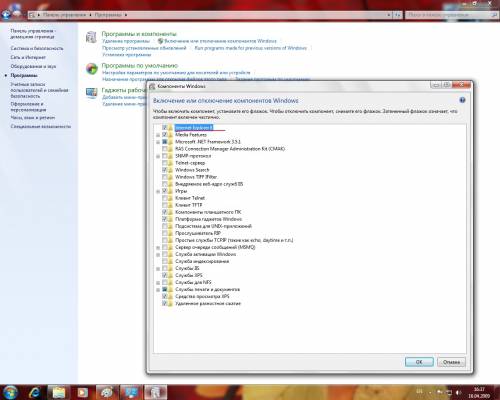This screenshot has width=500, height=400.
Task: Uncheck the Службы XPS checkbox
Action: [x=165, y=275]
